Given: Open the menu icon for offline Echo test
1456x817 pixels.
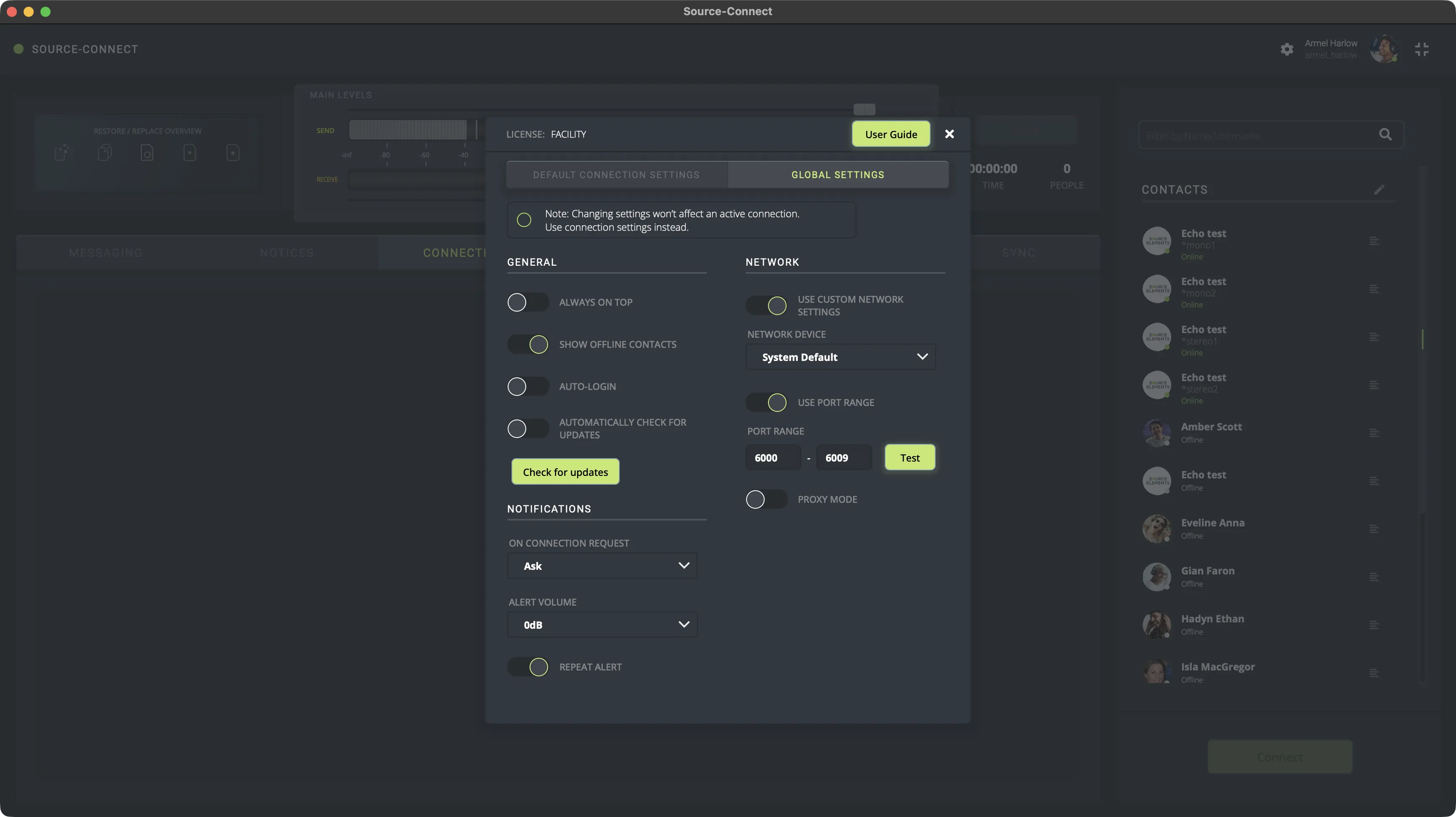Looking at the screenshot, I should [1374, 481].
